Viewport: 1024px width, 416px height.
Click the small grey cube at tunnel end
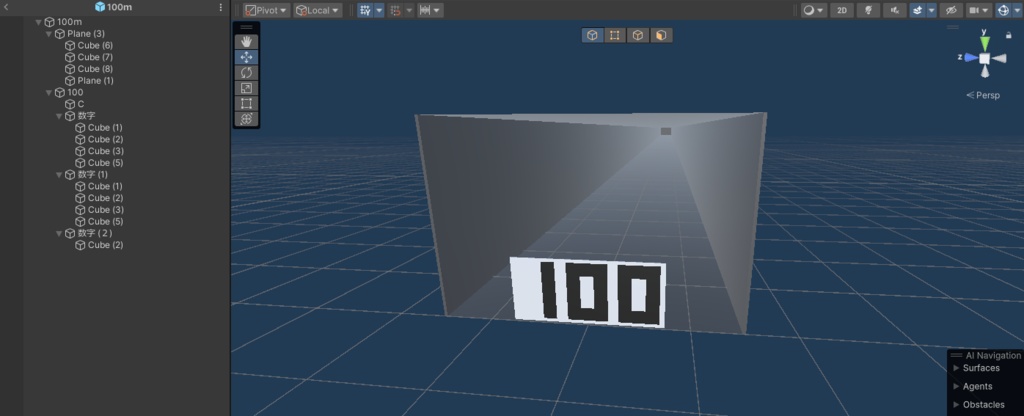665,131
